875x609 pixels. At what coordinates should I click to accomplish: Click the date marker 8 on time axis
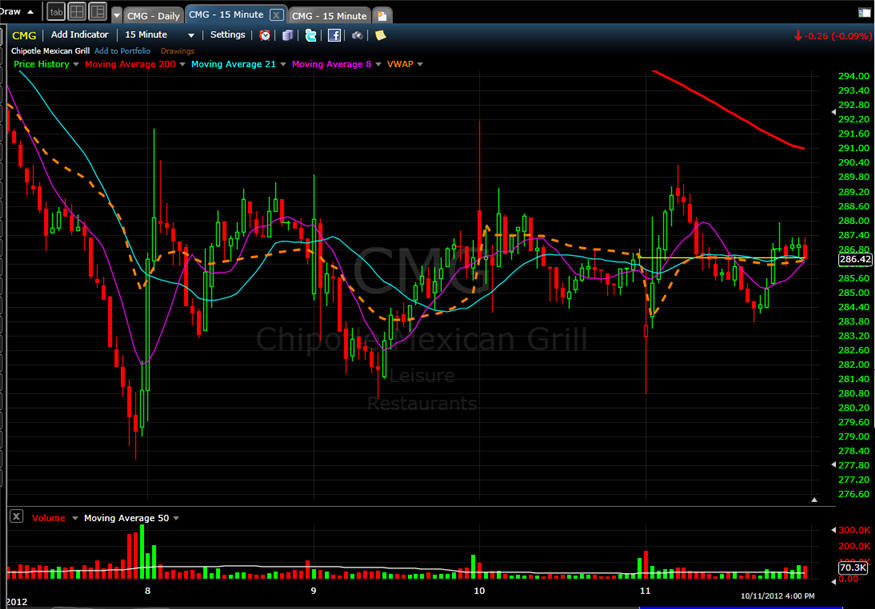[147, 591]
